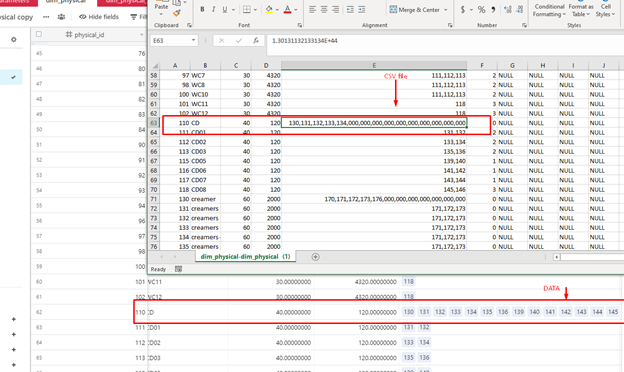Click the Borders icon in Font group

tap(247, 9)
